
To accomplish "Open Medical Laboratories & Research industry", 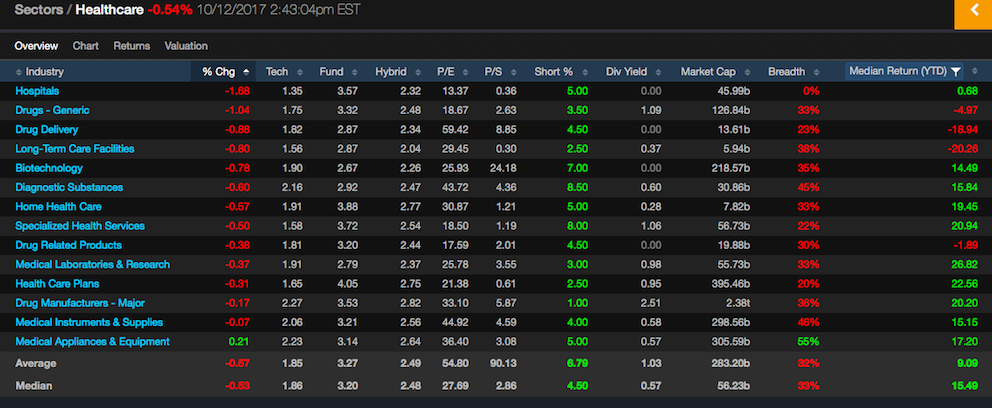I will tap(92, 264).
